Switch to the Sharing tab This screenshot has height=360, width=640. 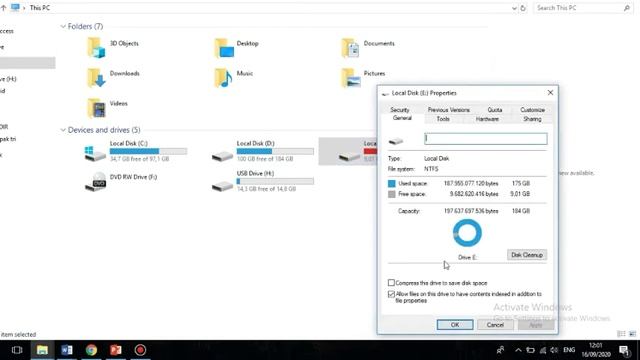(532, 119)
